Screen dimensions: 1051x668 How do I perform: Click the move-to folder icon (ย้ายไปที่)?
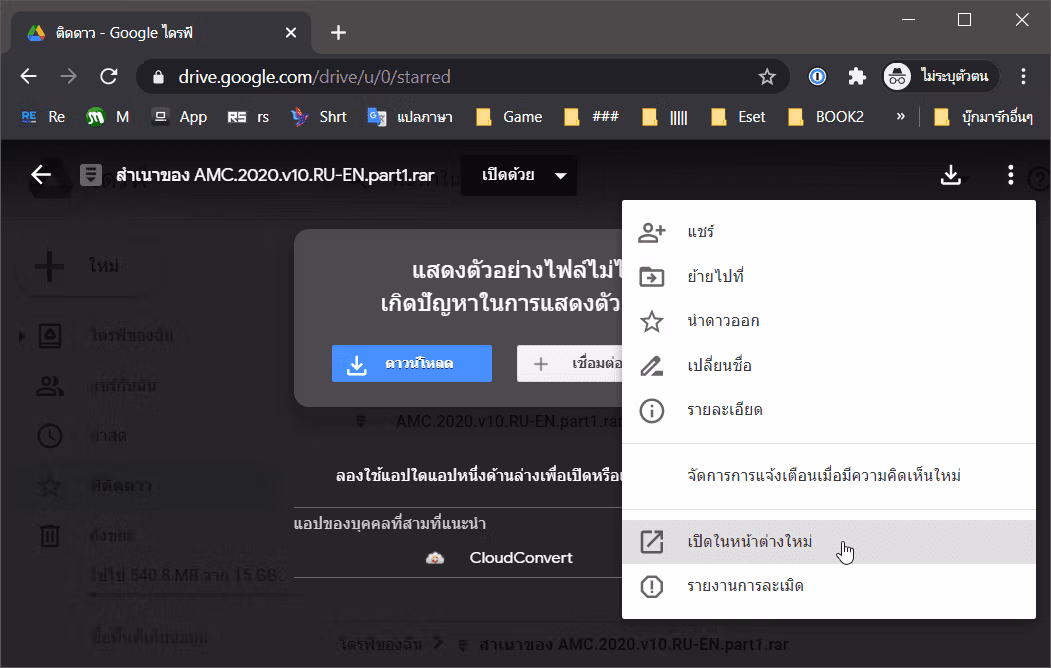[652, 277]
